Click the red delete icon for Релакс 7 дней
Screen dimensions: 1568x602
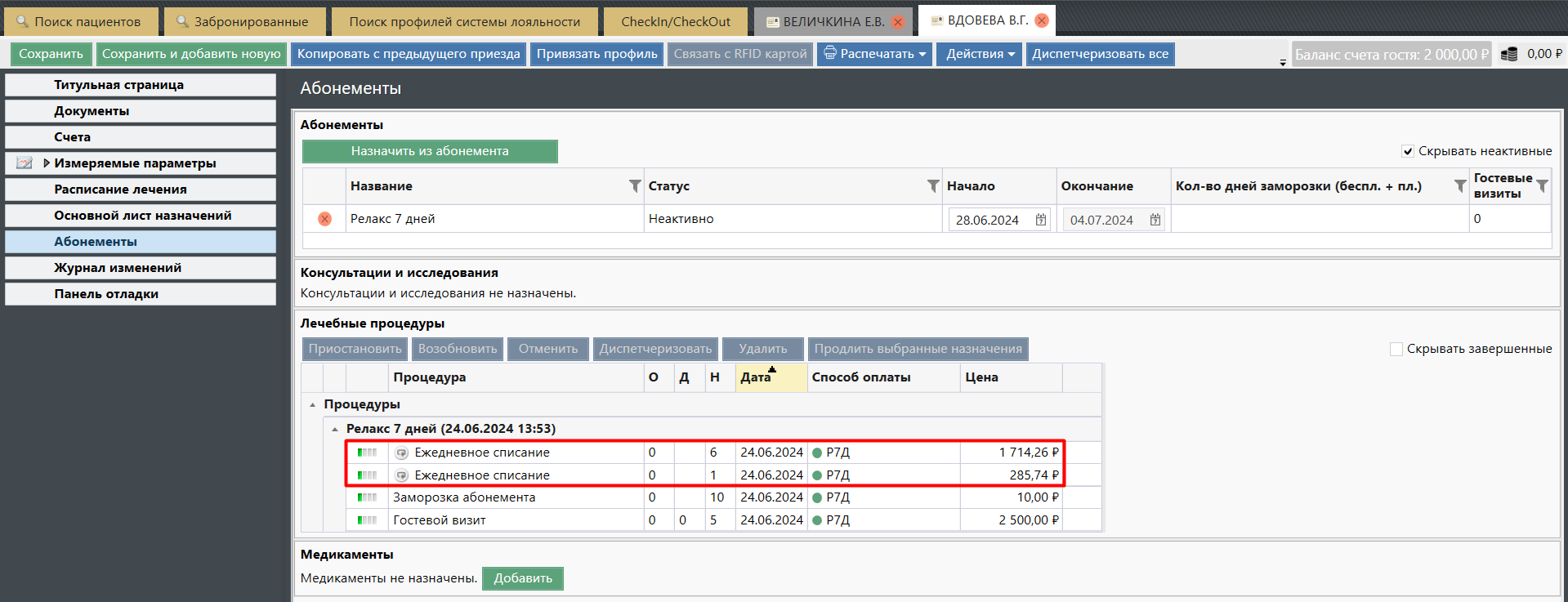click(324, 219)
